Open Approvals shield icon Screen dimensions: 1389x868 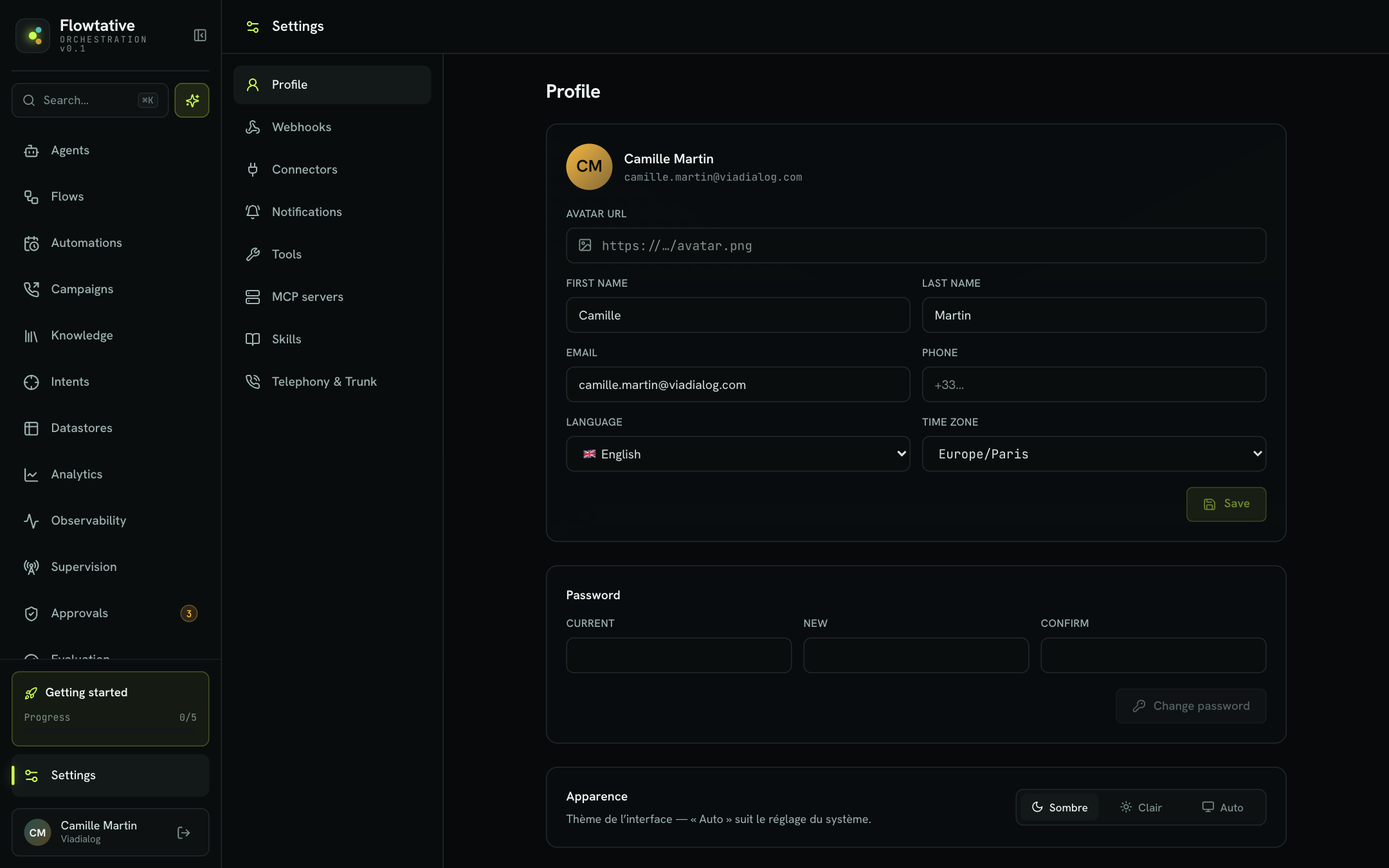tap(32, 613)
